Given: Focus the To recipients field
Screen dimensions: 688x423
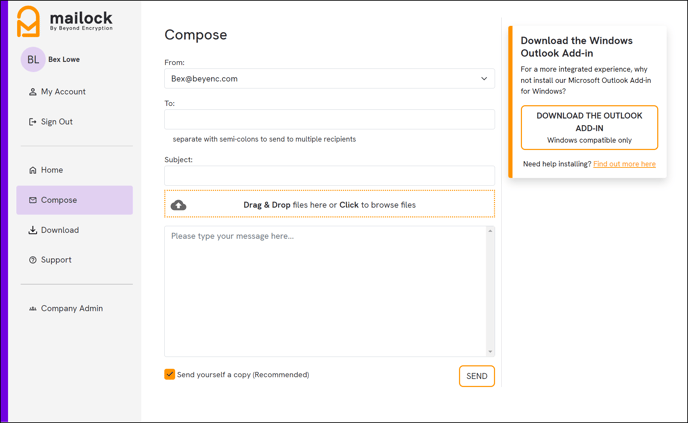Looking at the screenshot, I should (330, 119).
